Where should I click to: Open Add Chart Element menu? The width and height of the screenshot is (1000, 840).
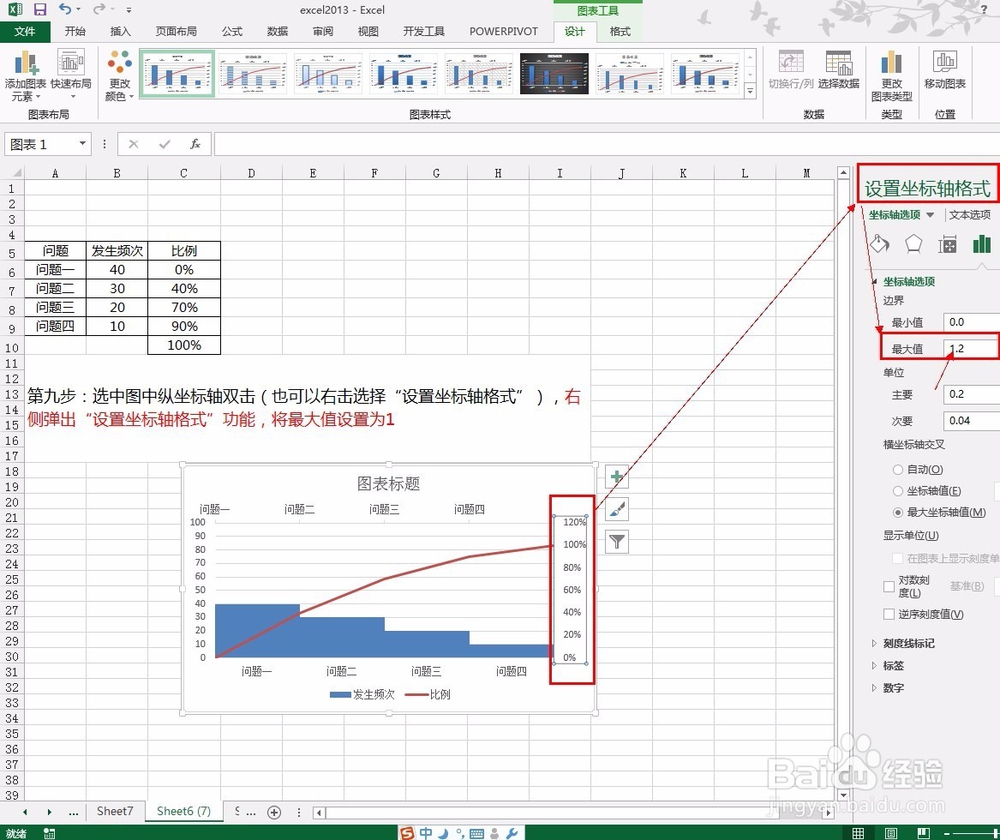pyautogui.click(x=26, y=75)
